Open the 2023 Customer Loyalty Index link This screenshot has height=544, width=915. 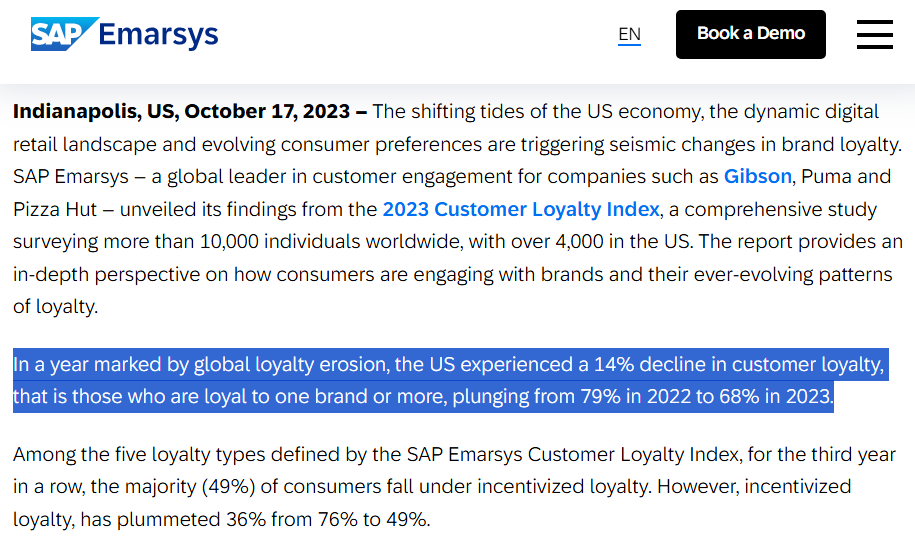[x=521, y=209]
